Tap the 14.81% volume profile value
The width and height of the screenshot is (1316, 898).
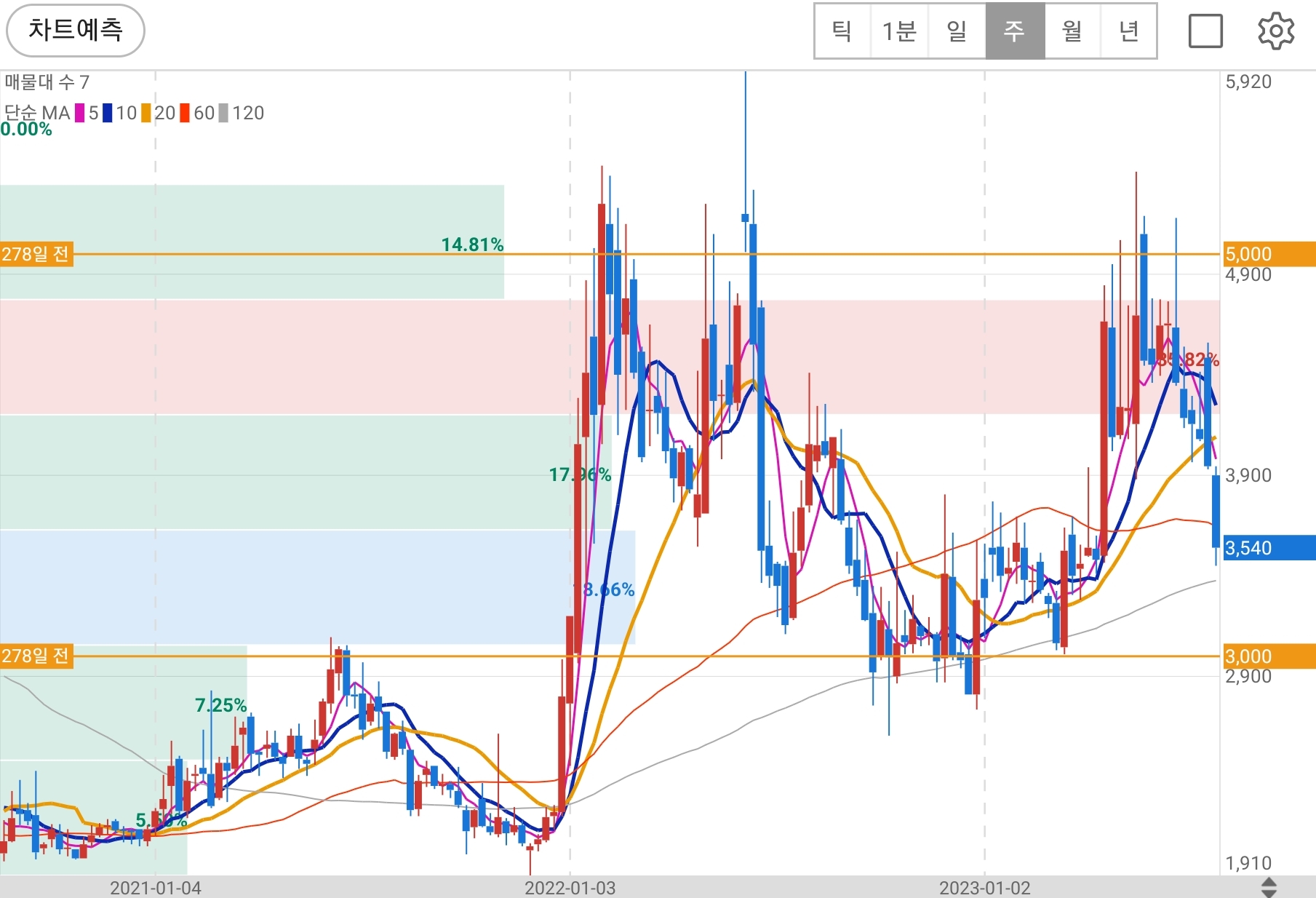click(472, 245)
